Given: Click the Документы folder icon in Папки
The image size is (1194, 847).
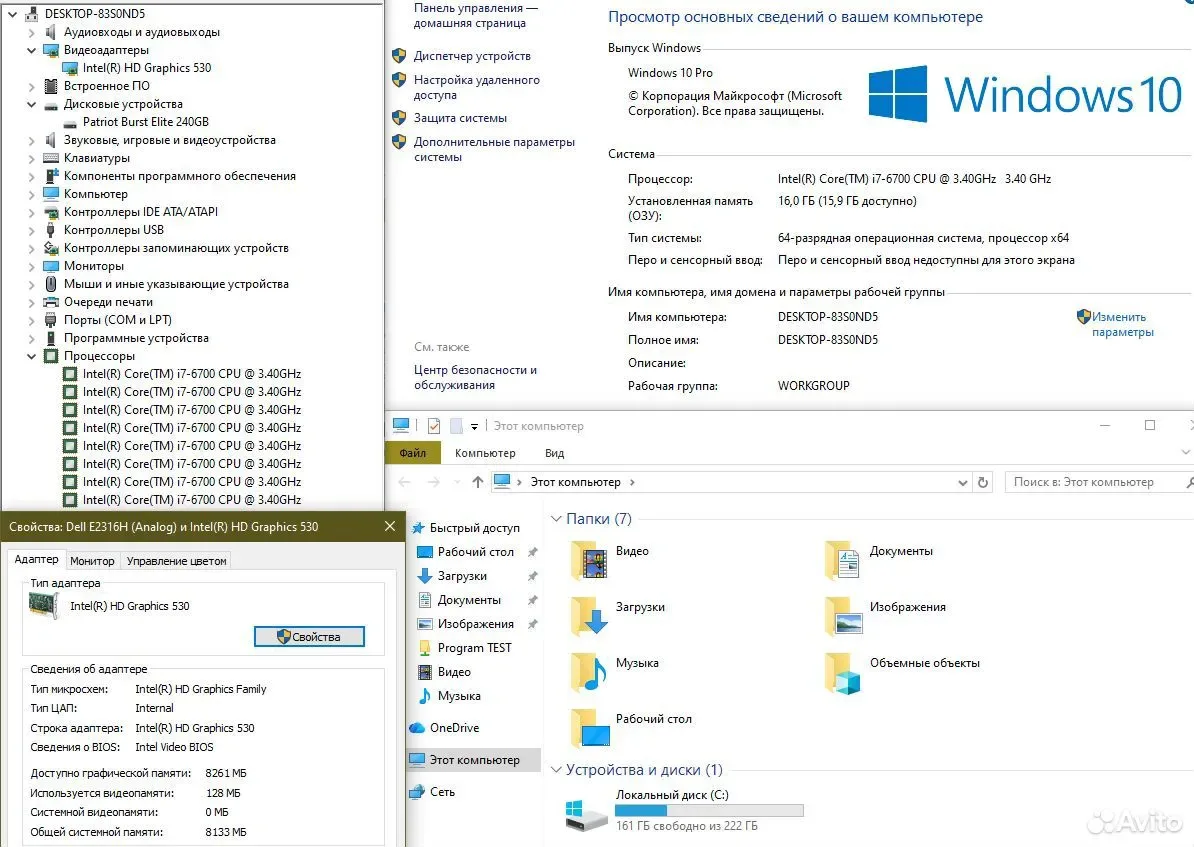Looking at the screenshot, I should click(x=844, y=561).
